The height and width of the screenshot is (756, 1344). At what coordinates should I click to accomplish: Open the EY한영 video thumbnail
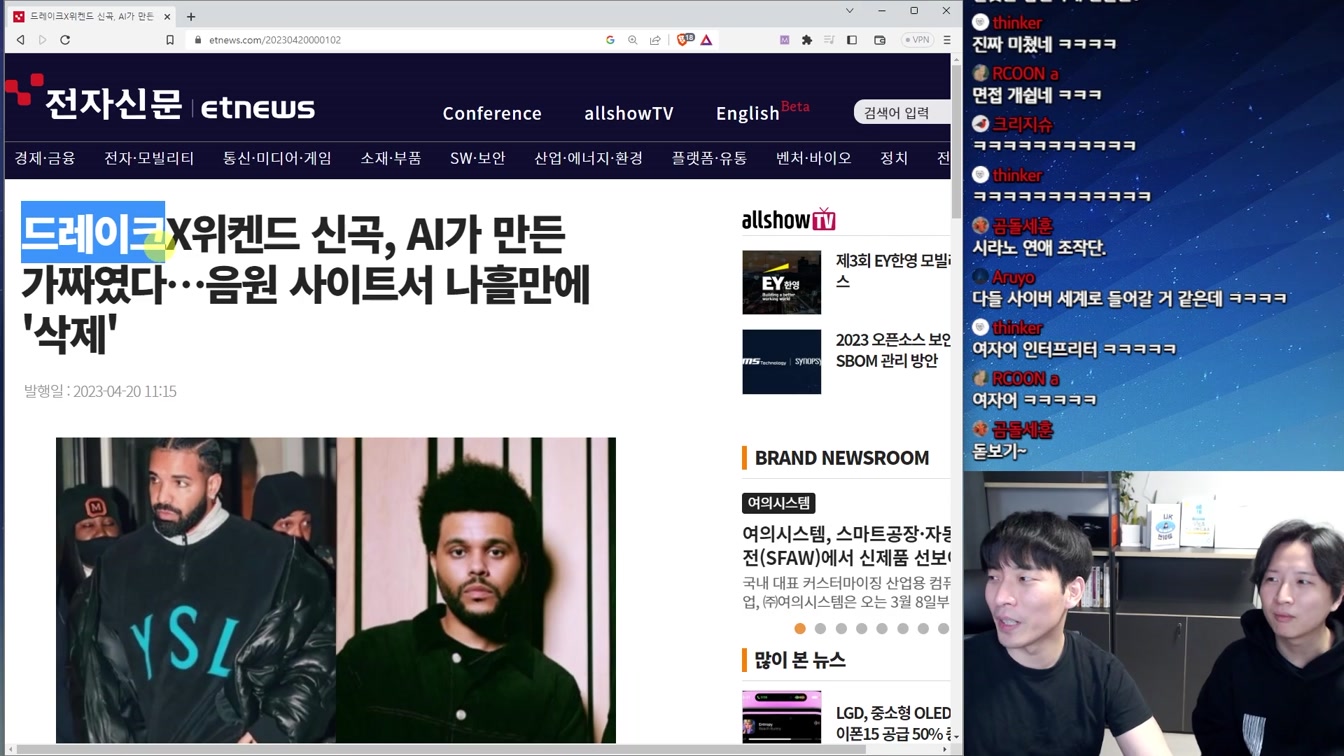(x=782, y=282)
